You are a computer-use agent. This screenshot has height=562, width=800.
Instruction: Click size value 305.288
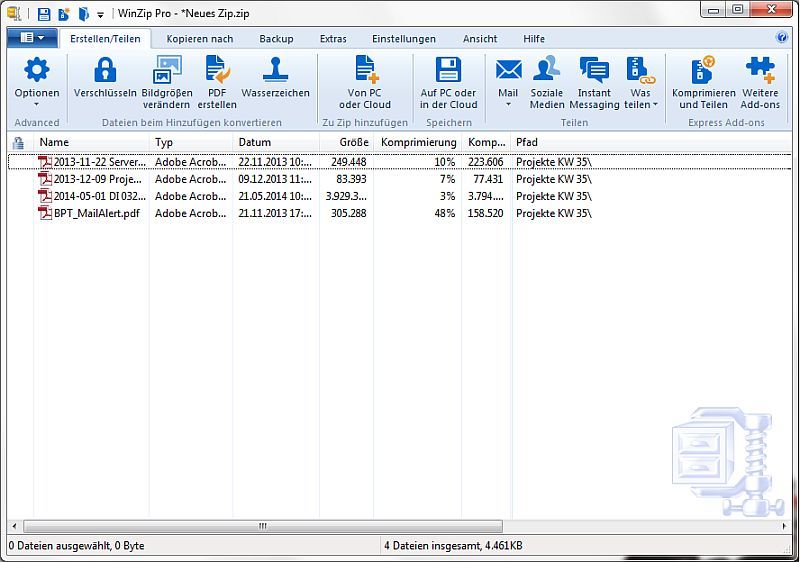pyautogui.click(x=348, y=213)
